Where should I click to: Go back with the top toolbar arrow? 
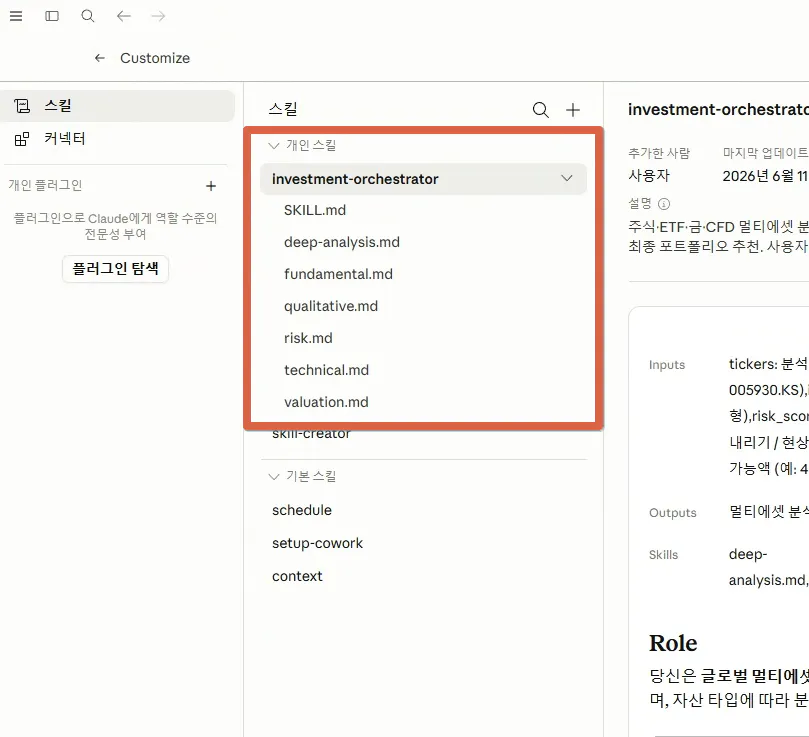pyautogui.click(x=123, y=16)
